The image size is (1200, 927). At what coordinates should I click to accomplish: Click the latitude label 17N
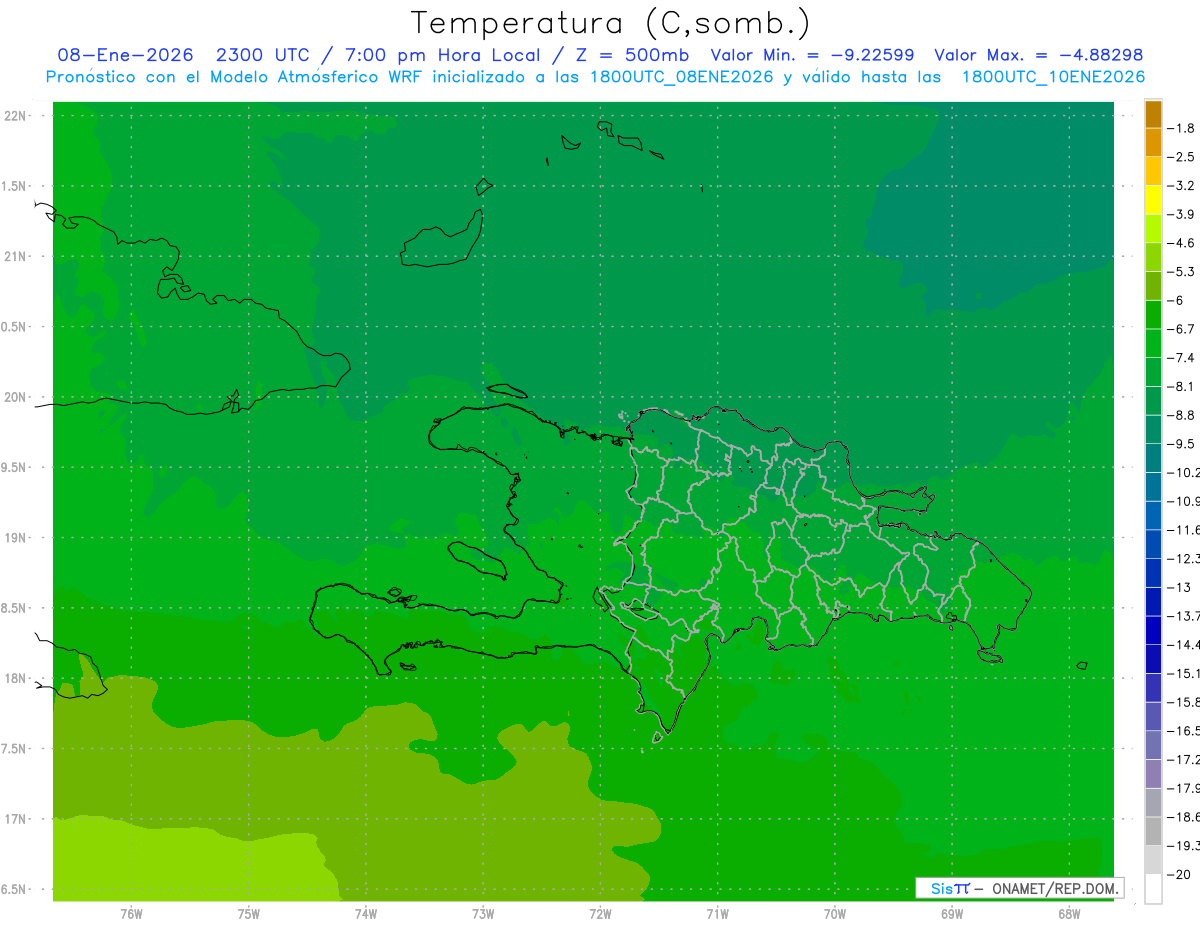coord(16,819)
